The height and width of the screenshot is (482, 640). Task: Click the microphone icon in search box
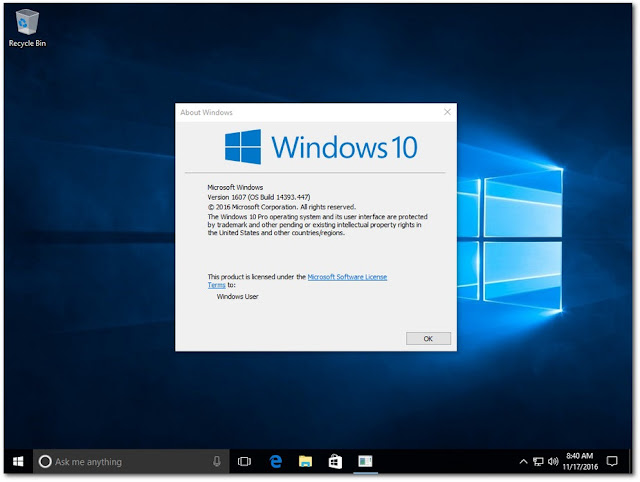click(217, 462)
